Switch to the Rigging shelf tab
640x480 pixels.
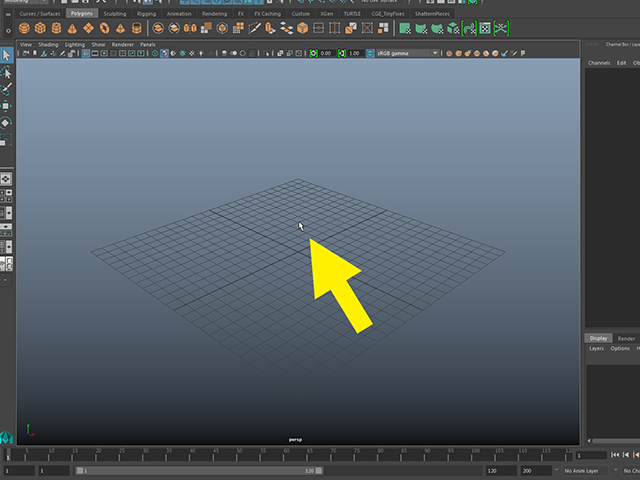[146, 13]
